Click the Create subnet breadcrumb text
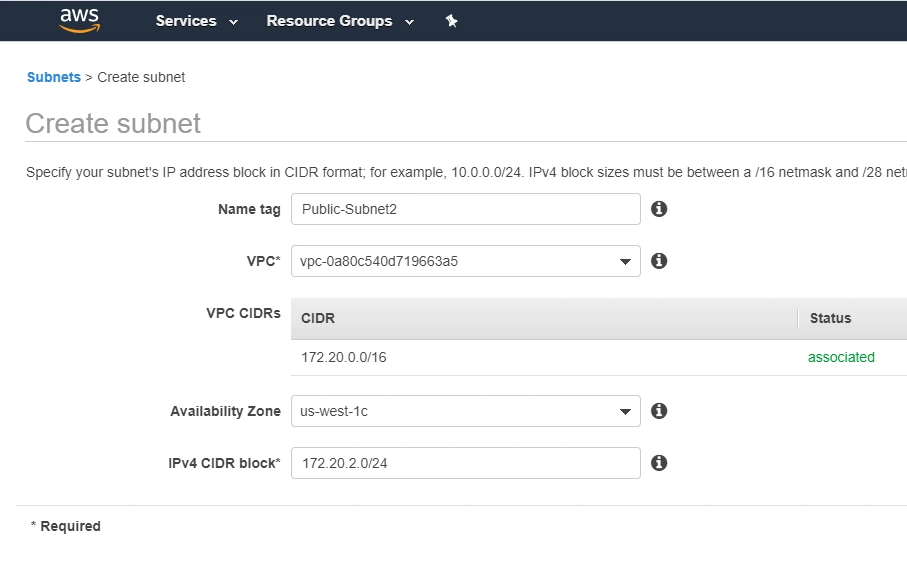 (x=141, y=77)
